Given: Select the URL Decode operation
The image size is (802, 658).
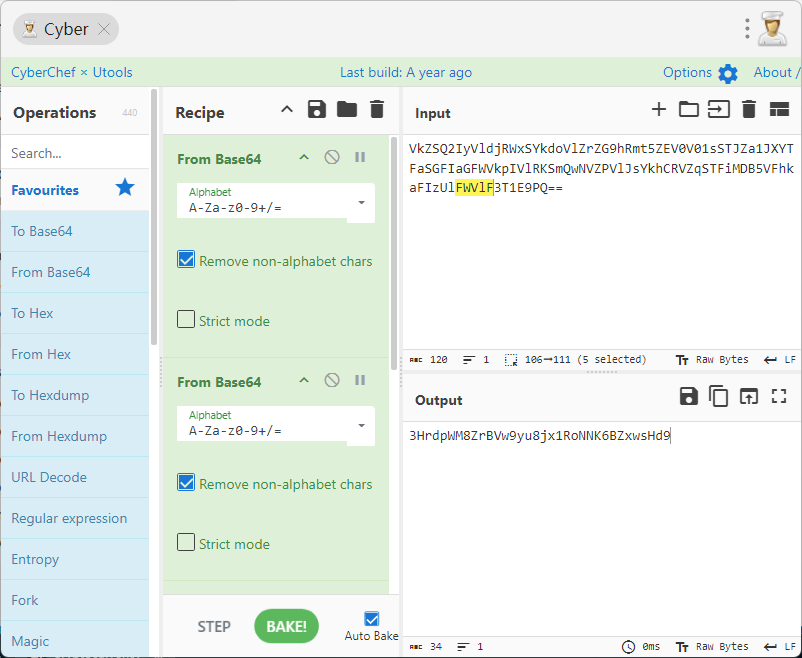Looking at the screenshot, I should tap(75, 477).
